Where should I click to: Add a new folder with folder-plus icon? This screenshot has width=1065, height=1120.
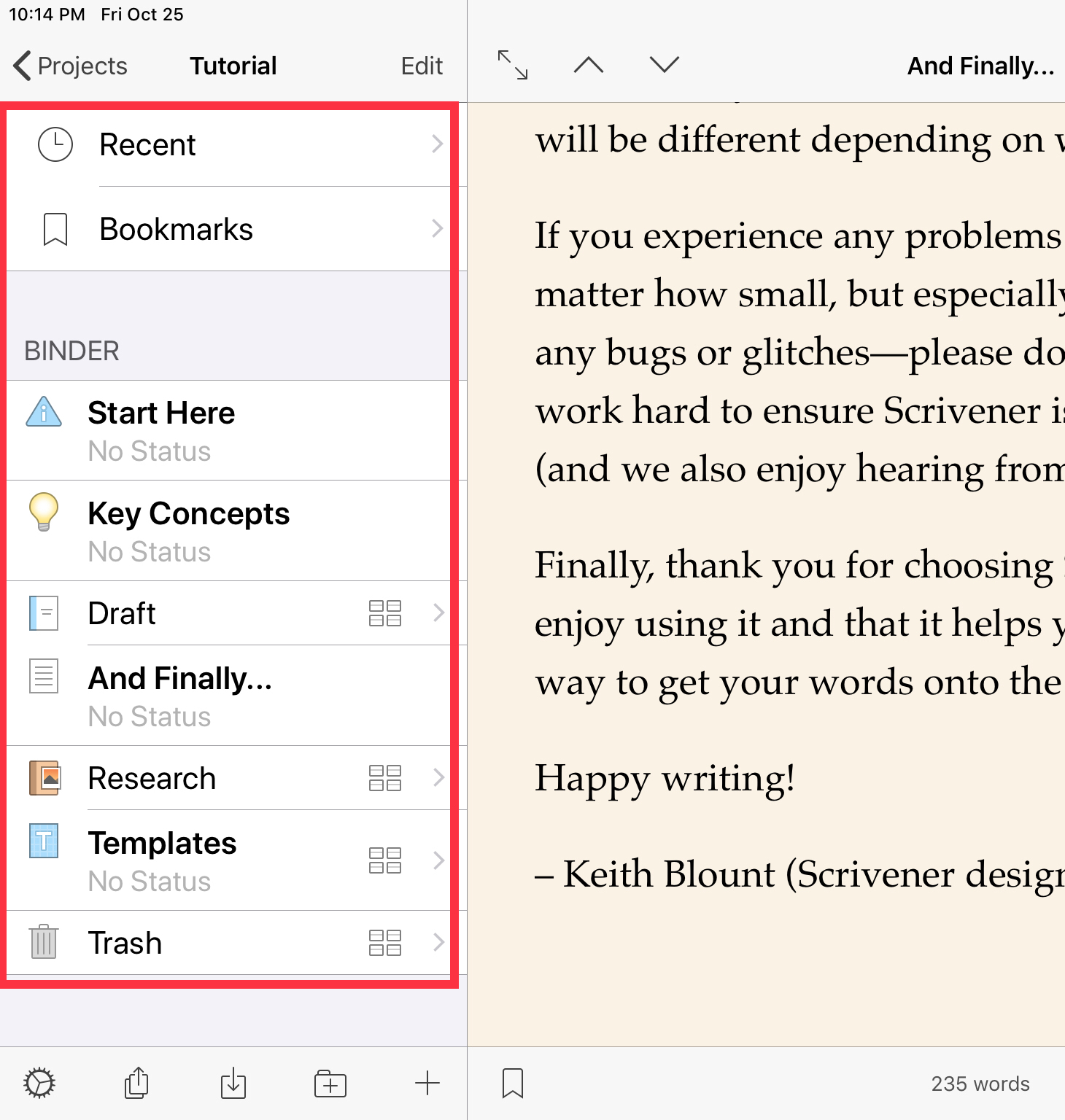[x=330, y=1084]
